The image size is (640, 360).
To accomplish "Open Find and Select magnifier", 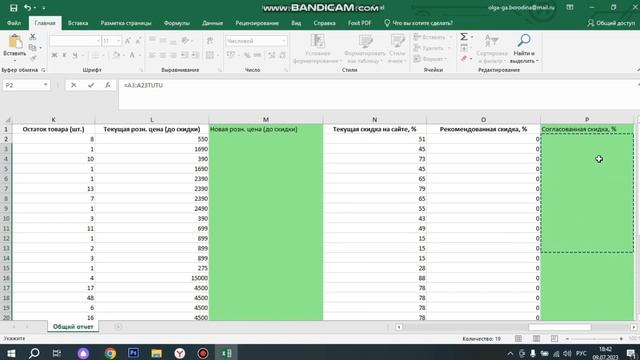I will [524, 41].
